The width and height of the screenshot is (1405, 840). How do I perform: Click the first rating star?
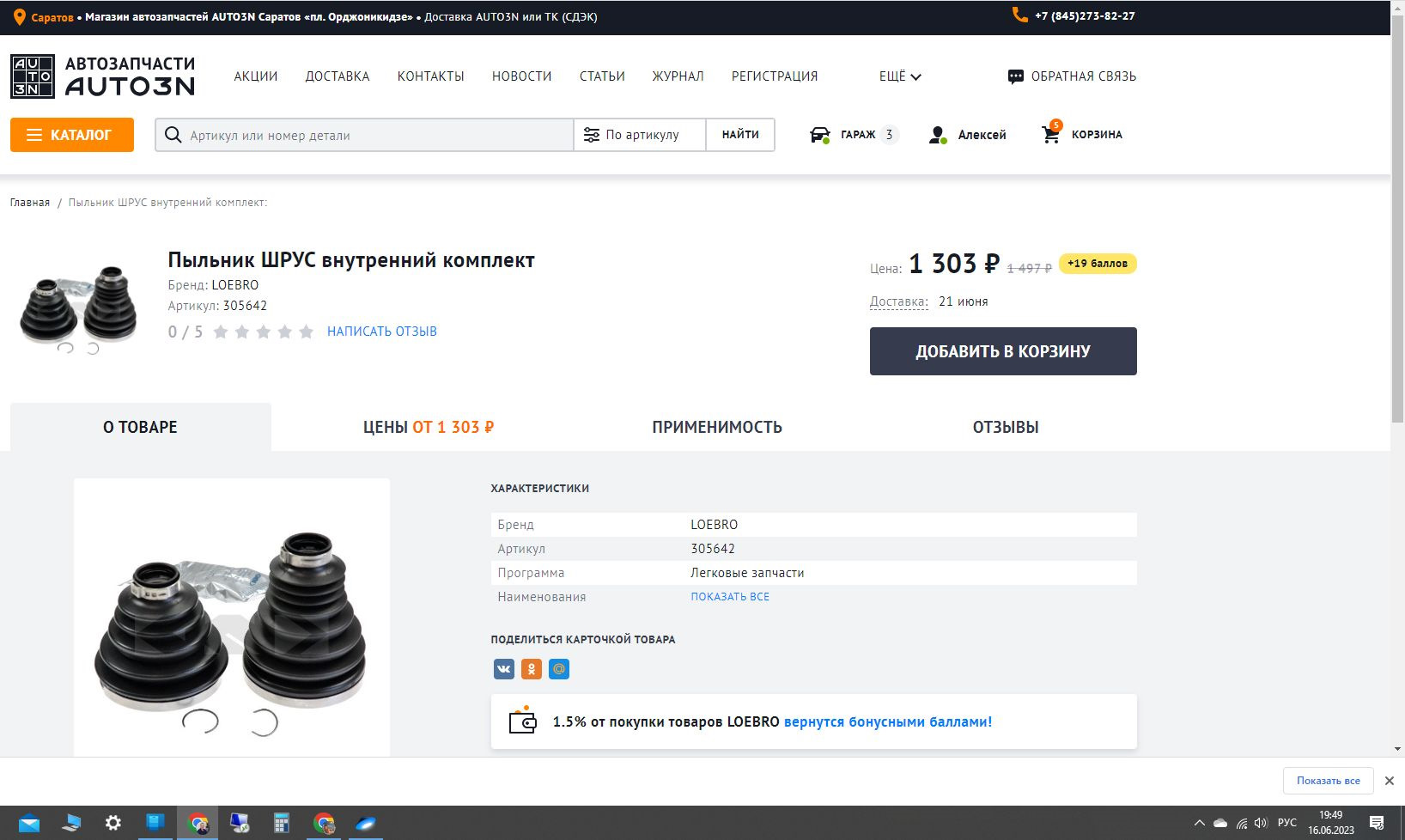point(221,332)
